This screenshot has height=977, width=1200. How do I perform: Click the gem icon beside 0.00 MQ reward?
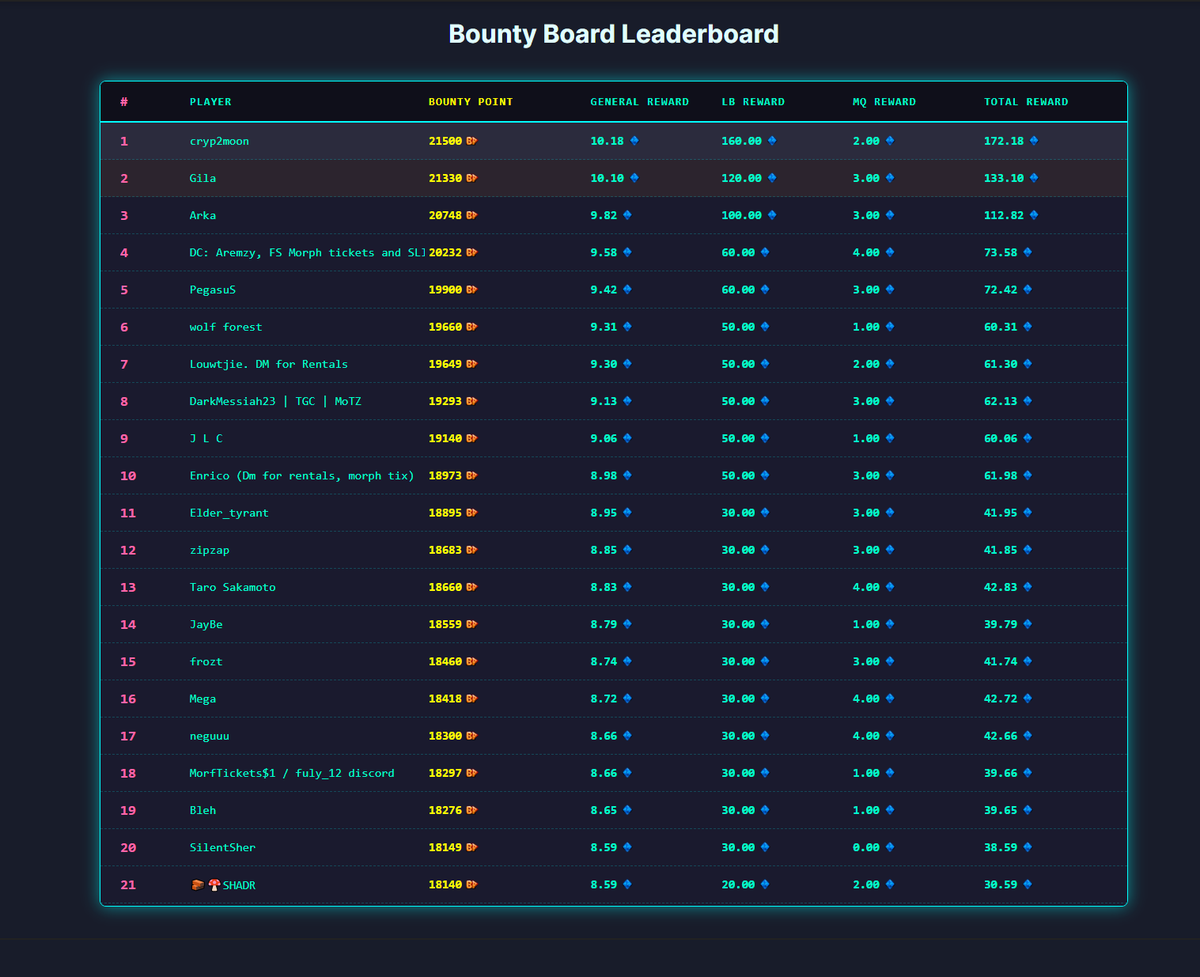[x=890, y=847]
